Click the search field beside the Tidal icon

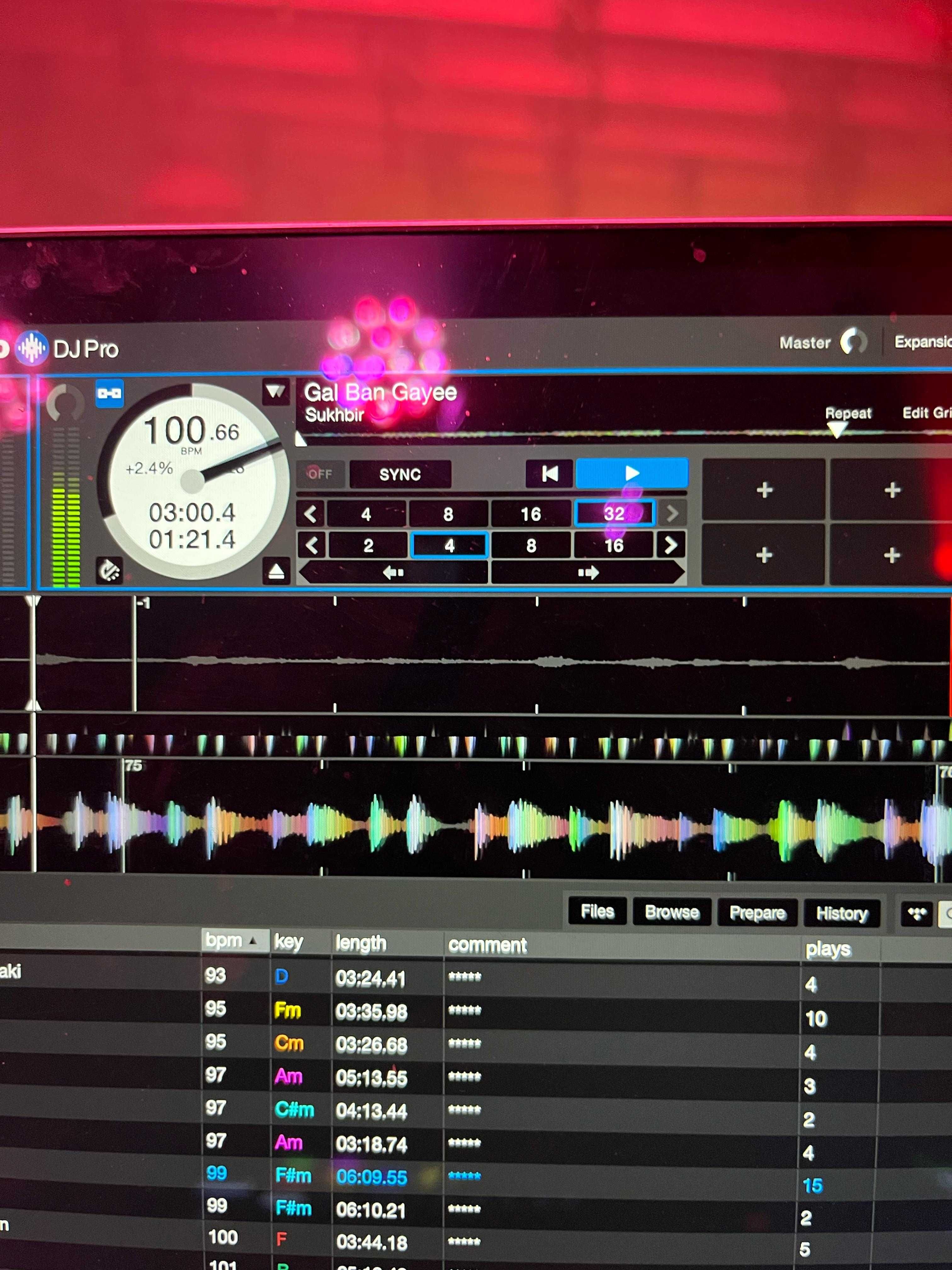[x=945, y=914]
